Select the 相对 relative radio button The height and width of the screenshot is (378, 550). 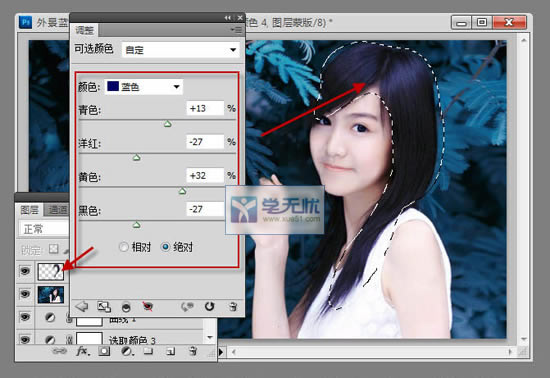point(123,247)
